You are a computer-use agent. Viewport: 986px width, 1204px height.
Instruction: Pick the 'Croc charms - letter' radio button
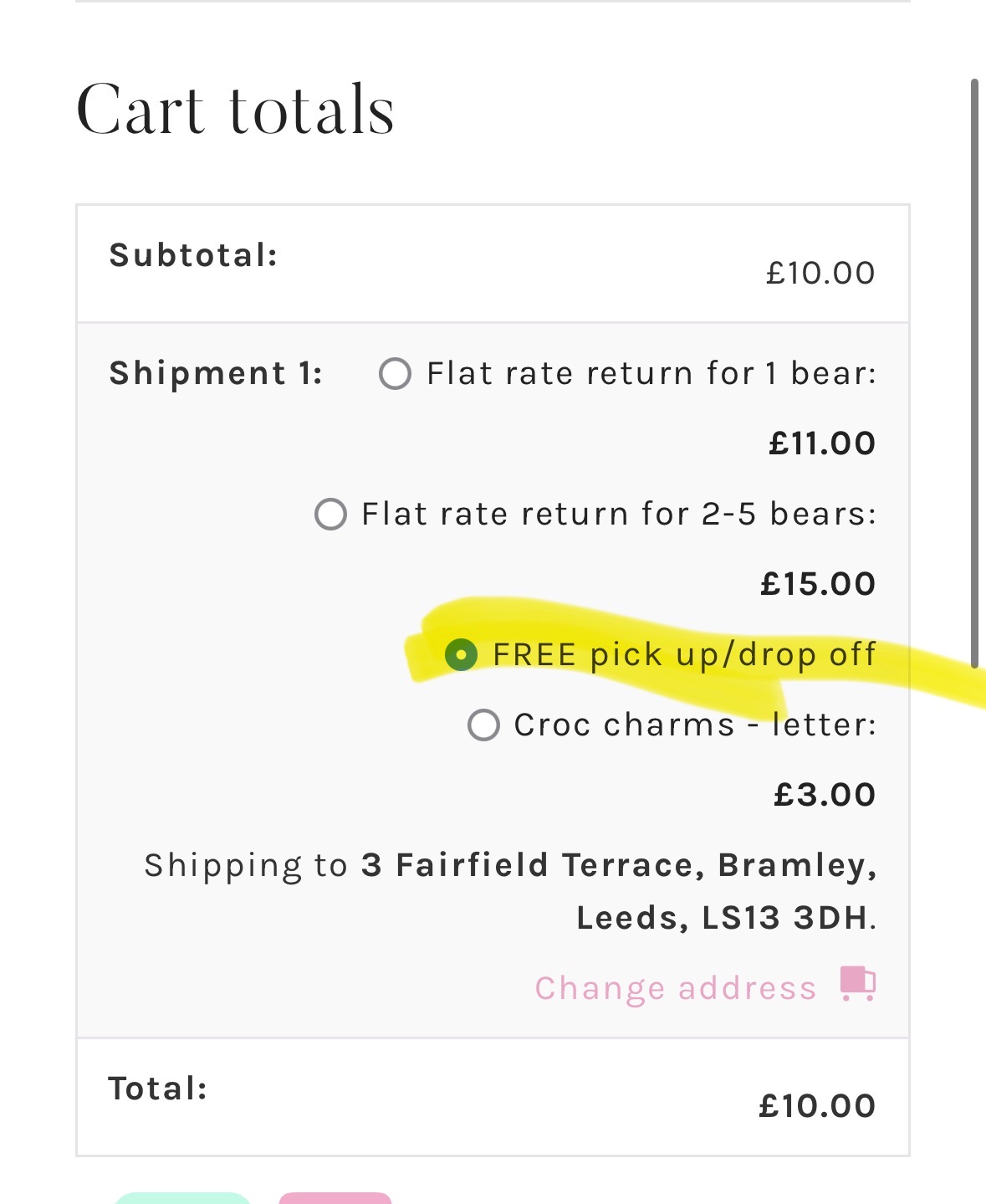483,725
